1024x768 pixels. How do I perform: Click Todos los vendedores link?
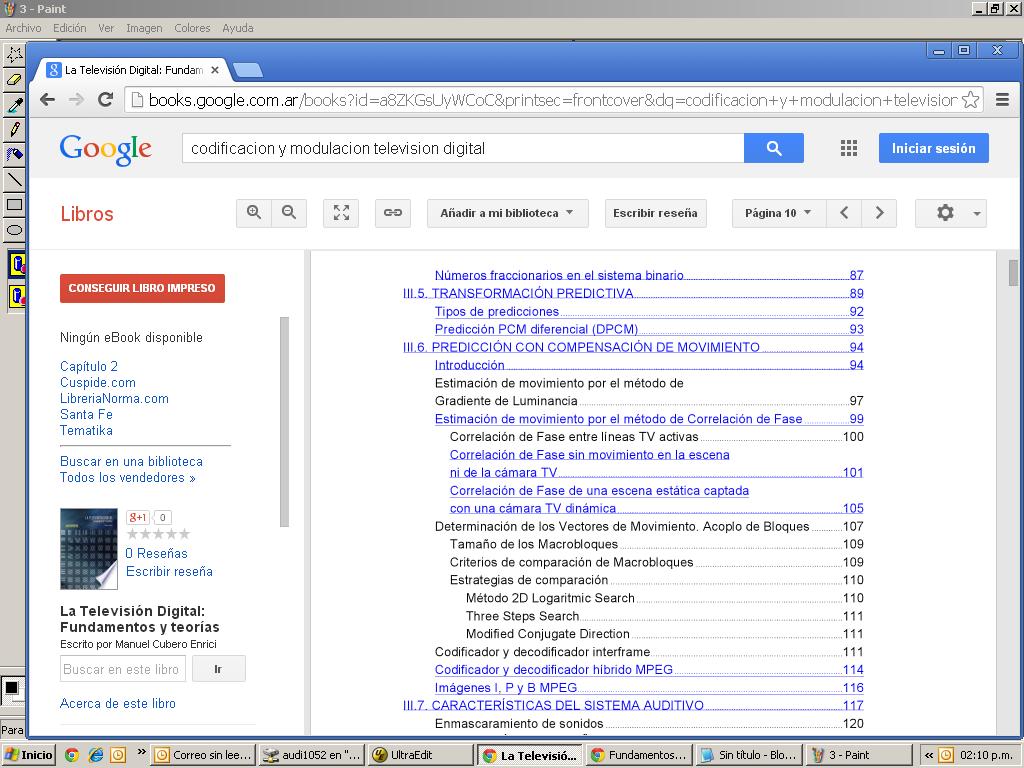coord(128,477)
